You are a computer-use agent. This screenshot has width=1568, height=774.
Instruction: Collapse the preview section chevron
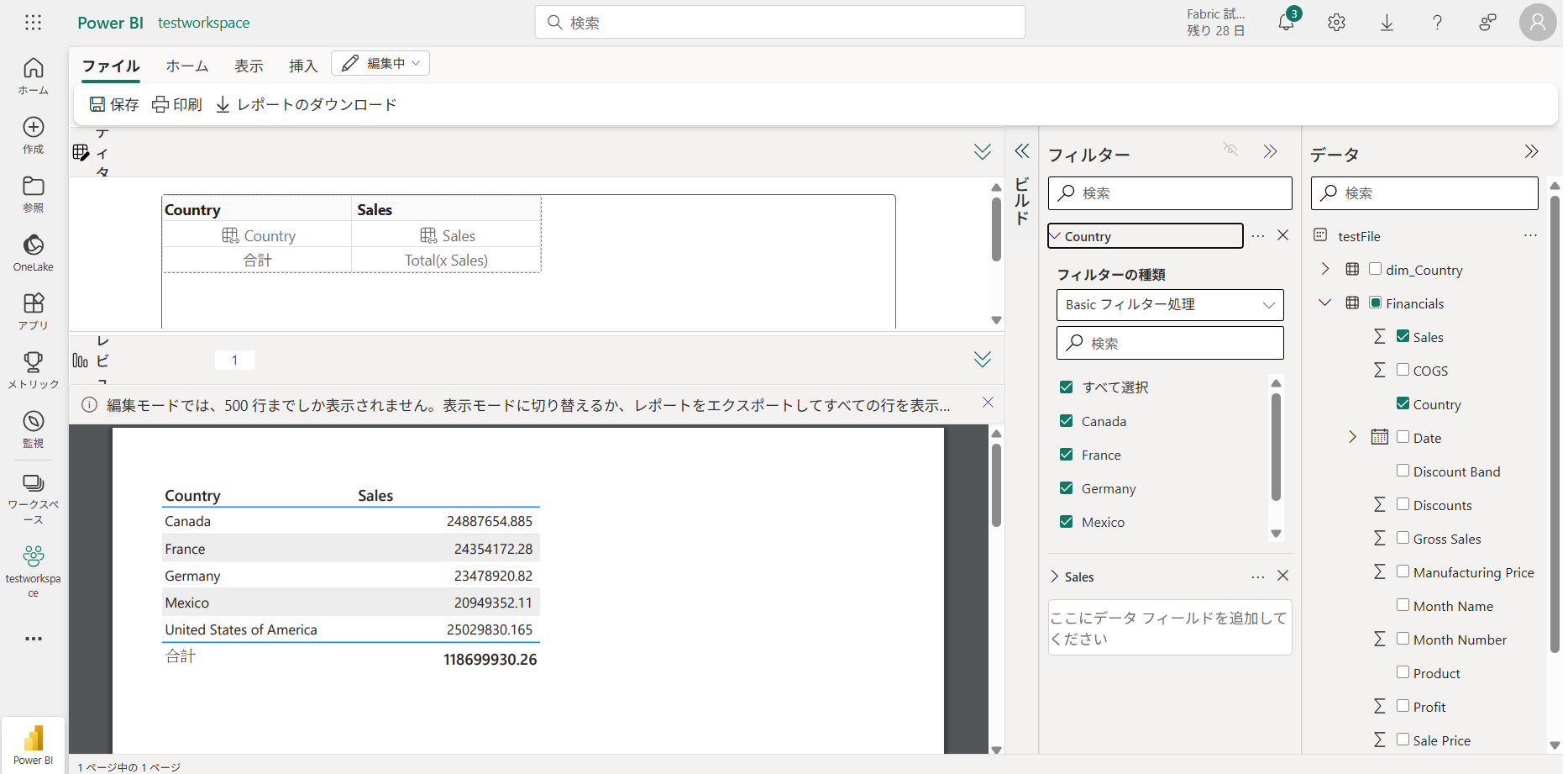(983, 361)
